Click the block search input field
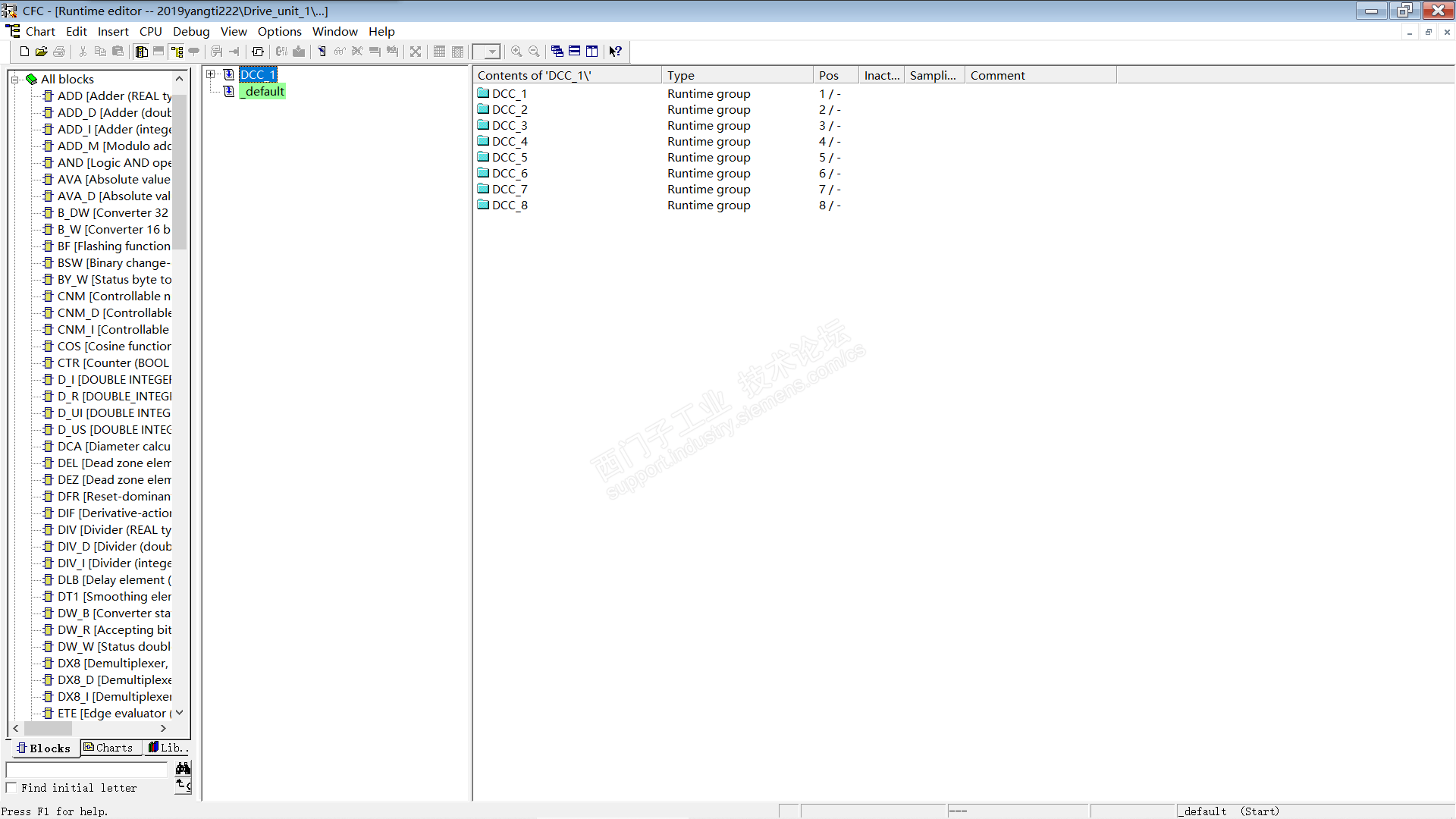This screenshot has height=819, width=1456. pos(86,770)
